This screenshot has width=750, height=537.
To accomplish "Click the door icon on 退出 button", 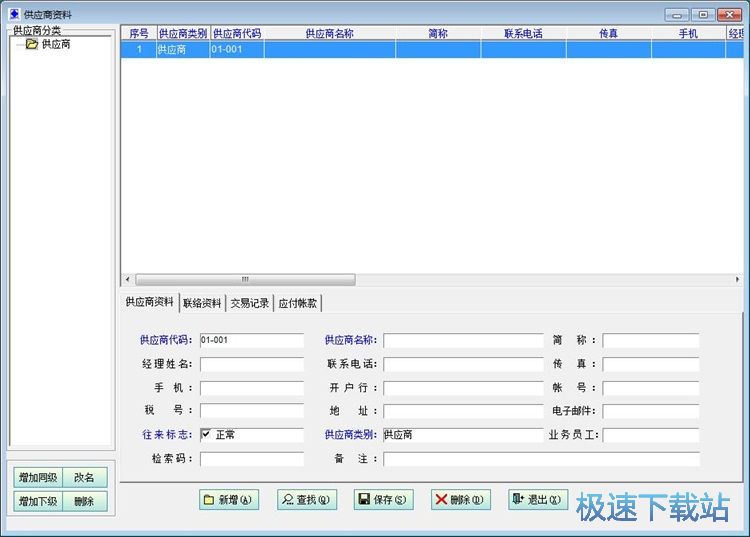I will point(518,499).
